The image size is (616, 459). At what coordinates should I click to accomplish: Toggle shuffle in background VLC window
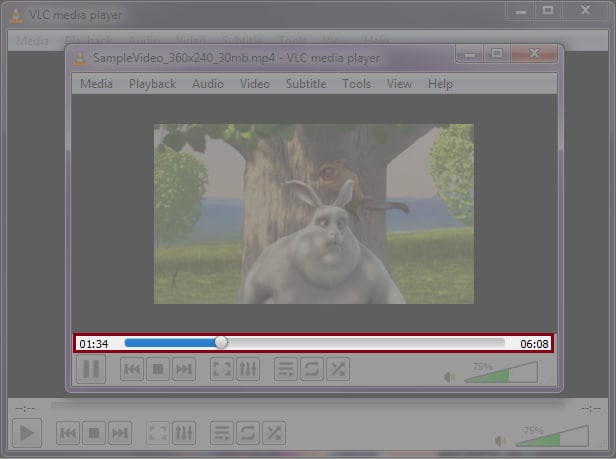click(x=274, y=433)
